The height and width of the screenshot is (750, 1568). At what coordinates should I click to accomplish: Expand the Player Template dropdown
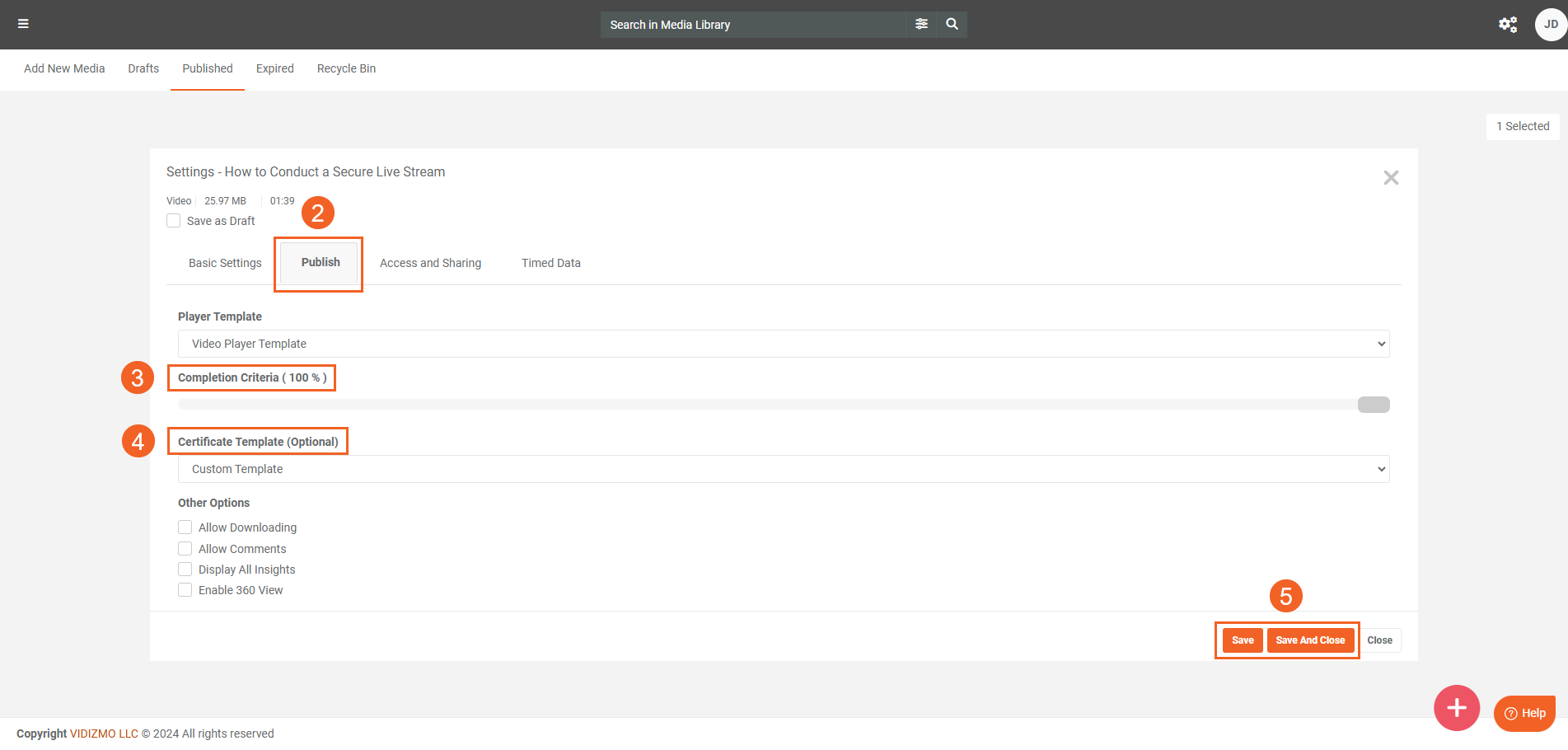[x=783, y=344]
